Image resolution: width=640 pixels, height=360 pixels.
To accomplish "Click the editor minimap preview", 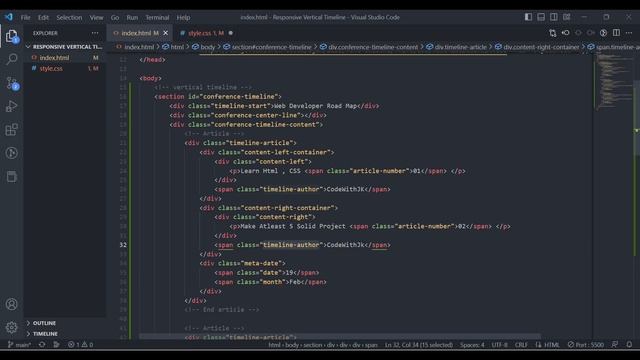I will point(613,82).
